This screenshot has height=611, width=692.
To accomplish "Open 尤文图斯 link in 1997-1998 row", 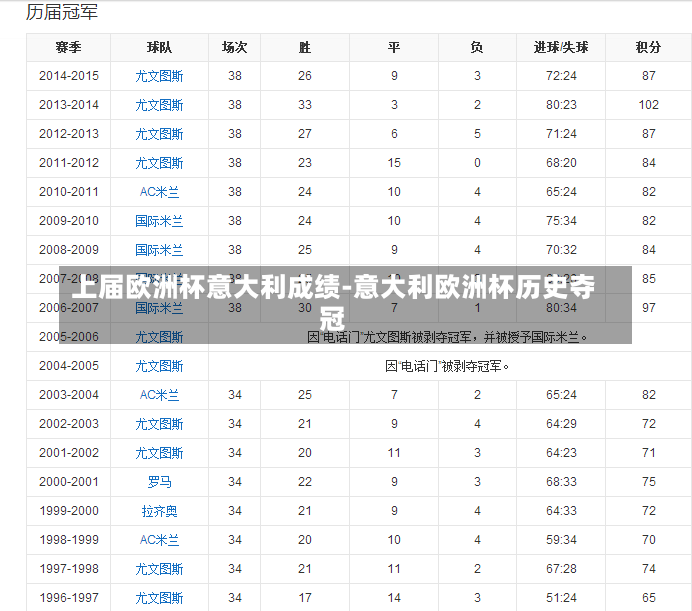I will click(x=159, y=569).
